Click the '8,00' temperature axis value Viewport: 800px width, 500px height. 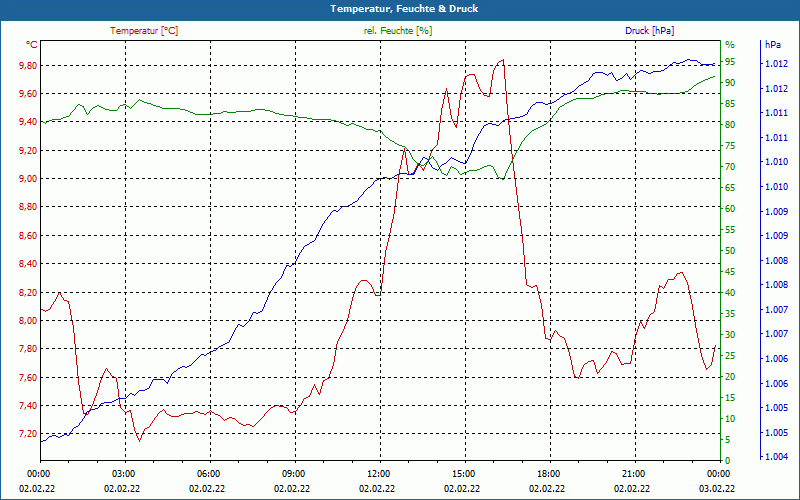point(29,321)
